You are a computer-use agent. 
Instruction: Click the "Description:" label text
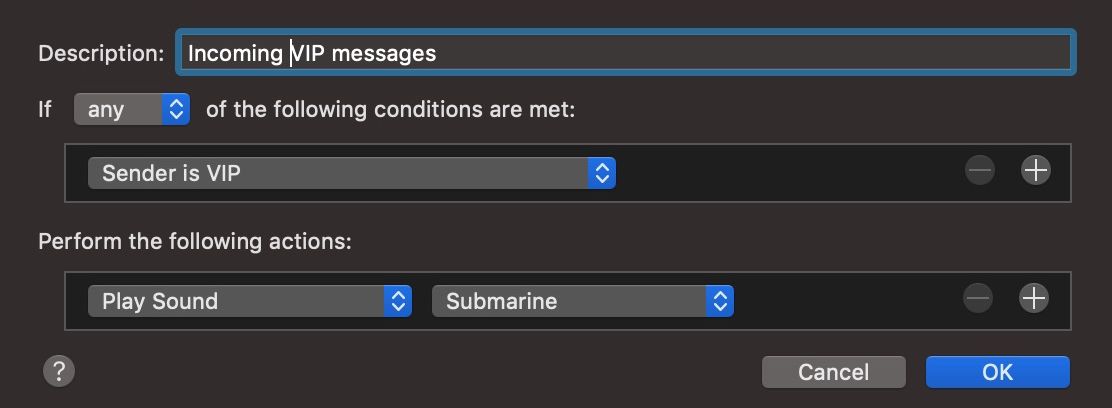coord(101,53)
